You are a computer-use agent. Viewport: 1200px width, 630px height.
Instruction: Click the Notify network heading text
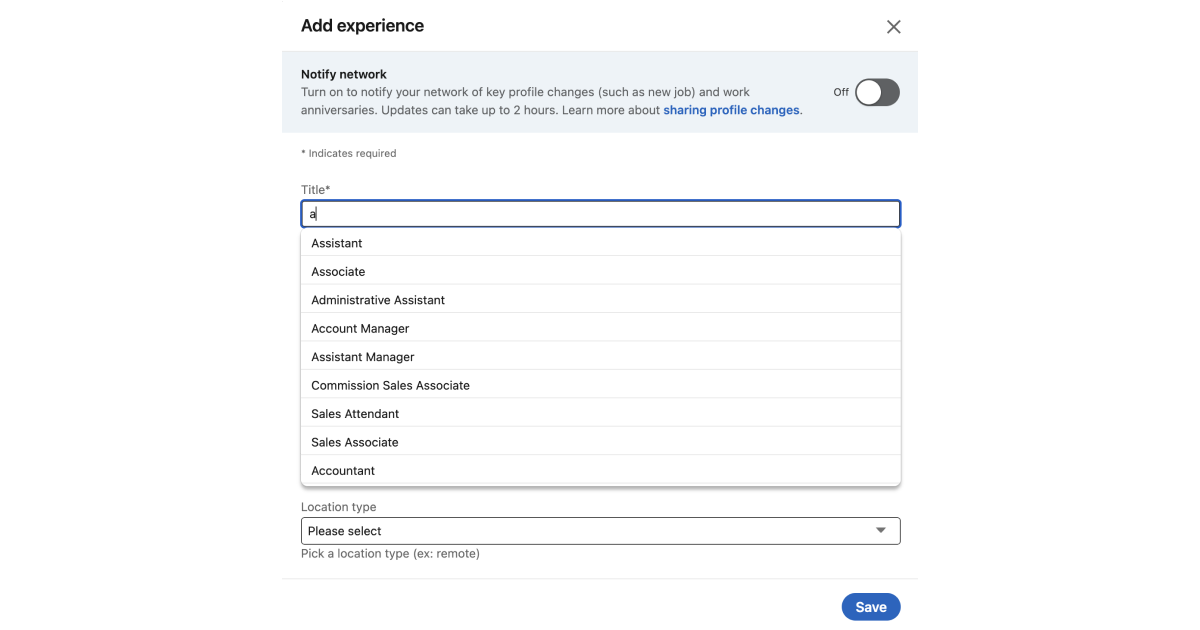click(x=344, y=74)
